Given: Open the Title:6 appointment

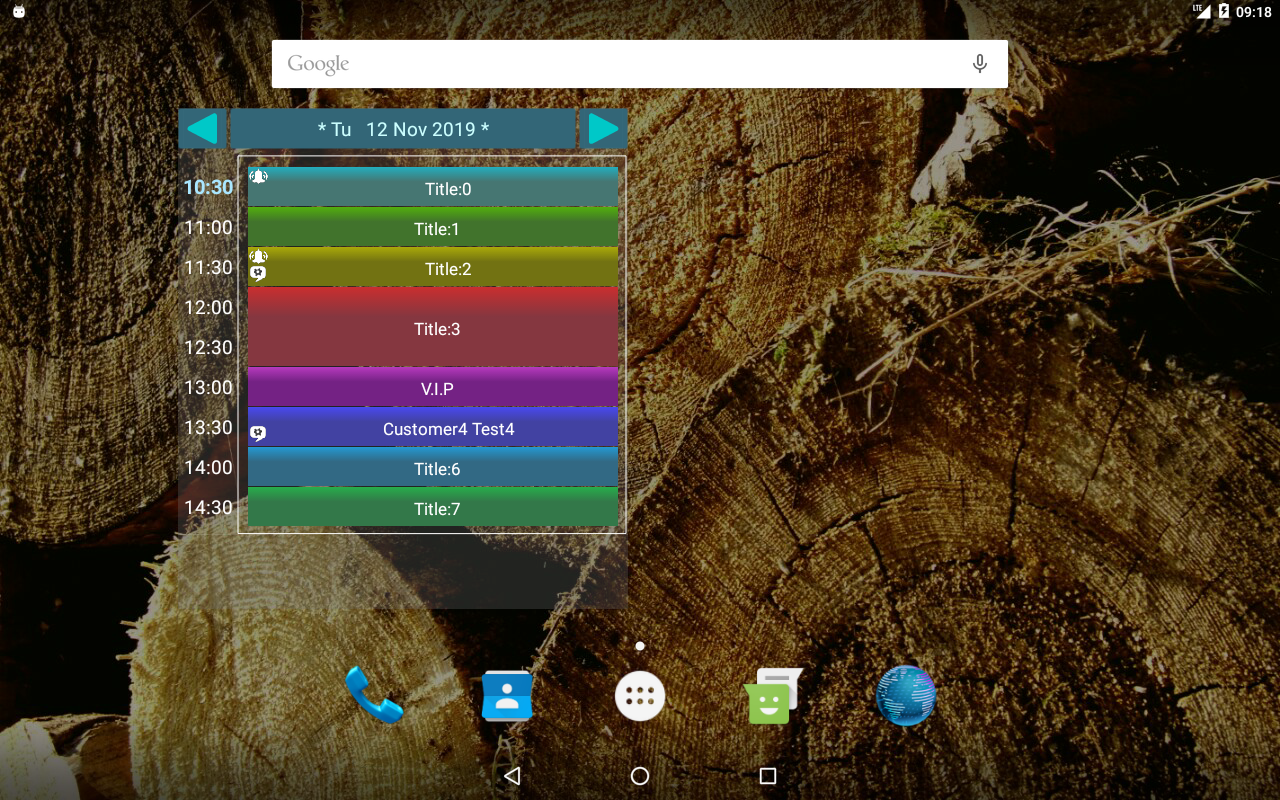Looking at the screenshot, I should 433,467.
